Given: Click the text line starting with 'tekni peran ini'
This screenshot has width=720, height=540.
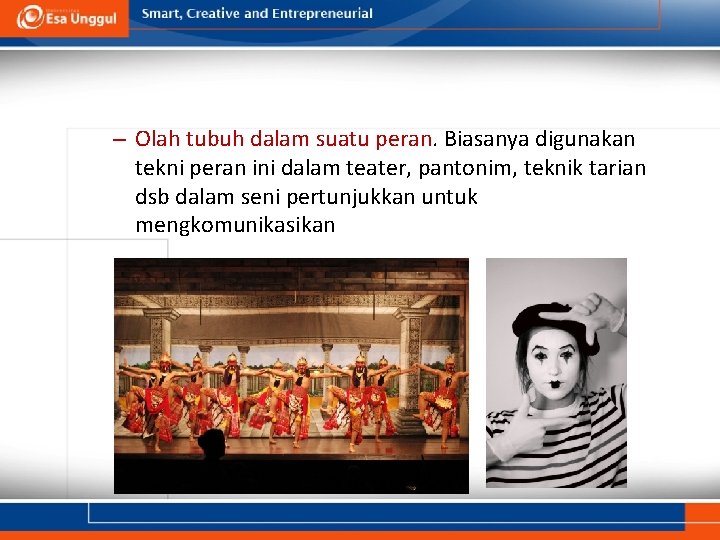Looking at the screenshot, I should pyautogui.click(x=390, y=168).
